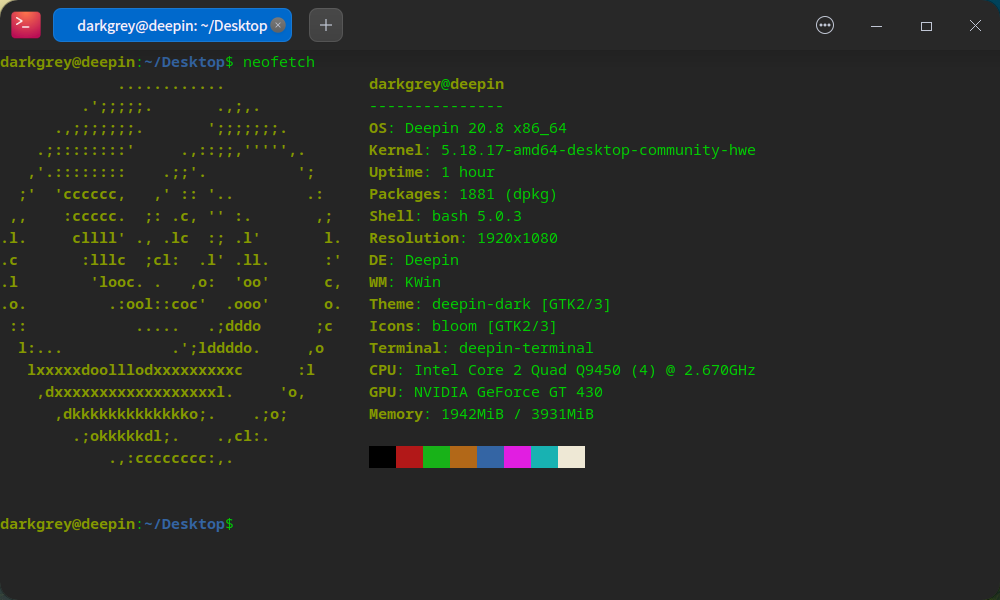This screenshot has width=1000, height=600.
Task: Click the 'darkgrey@deepin' neofetch header
Action: 436,84
